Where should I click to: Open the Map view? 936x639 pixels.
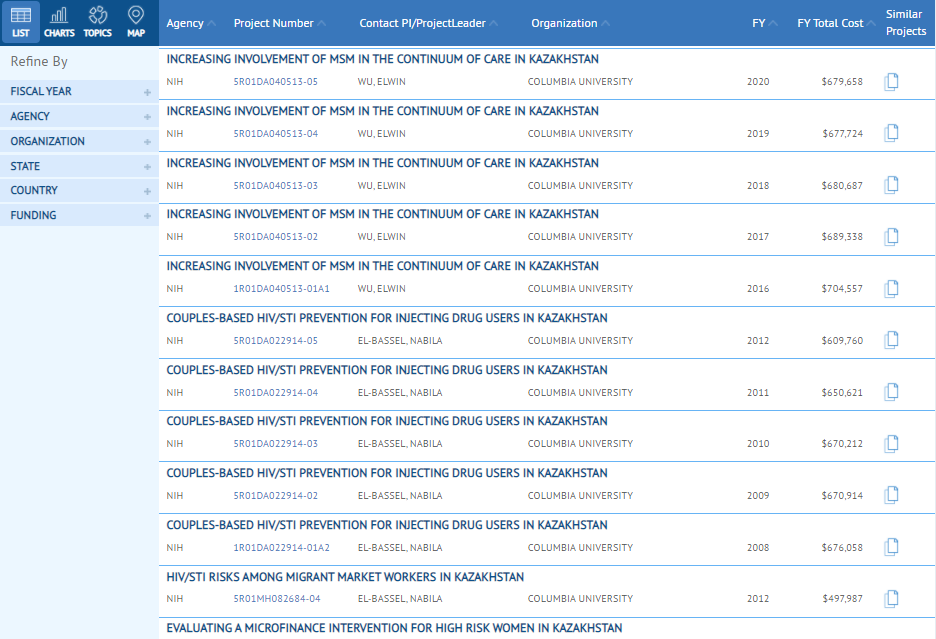[136, 22]
